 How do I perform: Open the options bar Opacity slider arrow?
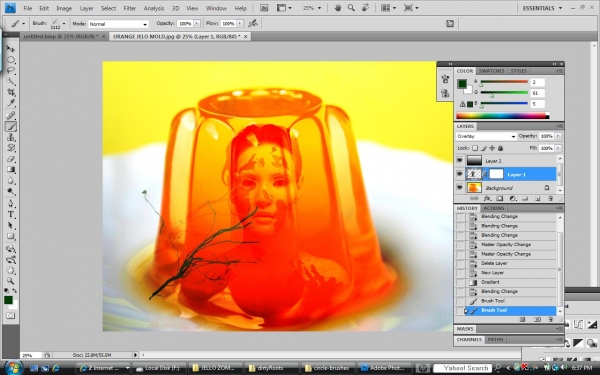pyautogui.click(x=197, y=24)
